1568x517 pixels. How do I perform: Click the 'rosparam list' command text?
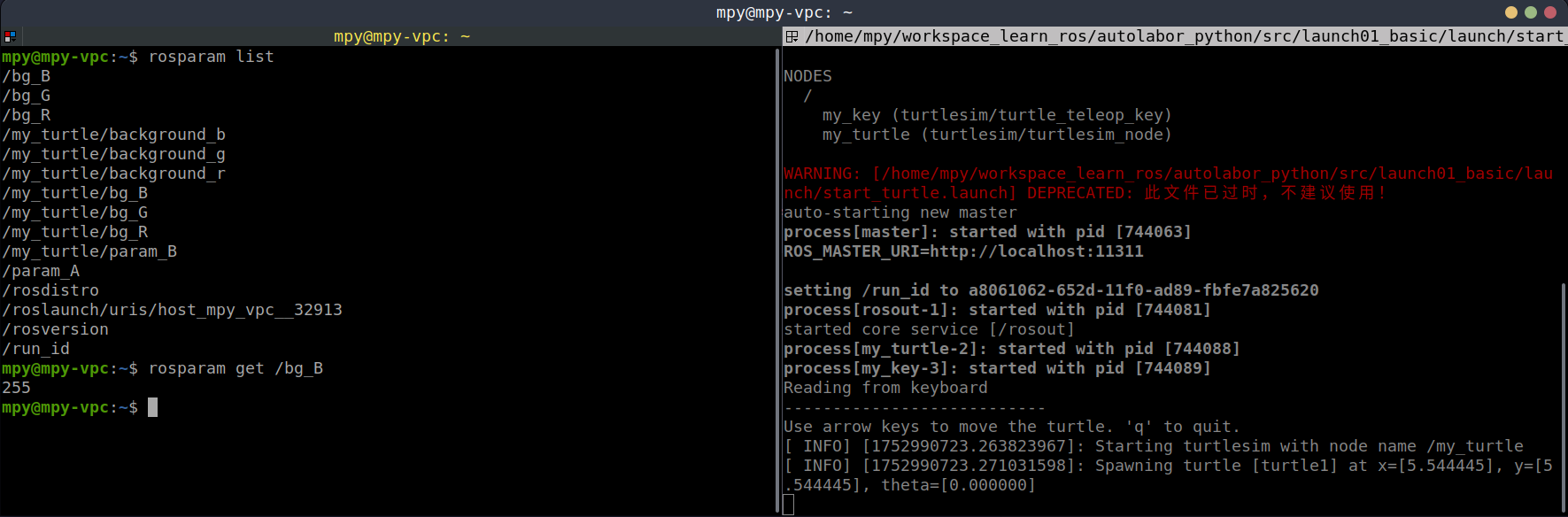(x=211, y=57)
